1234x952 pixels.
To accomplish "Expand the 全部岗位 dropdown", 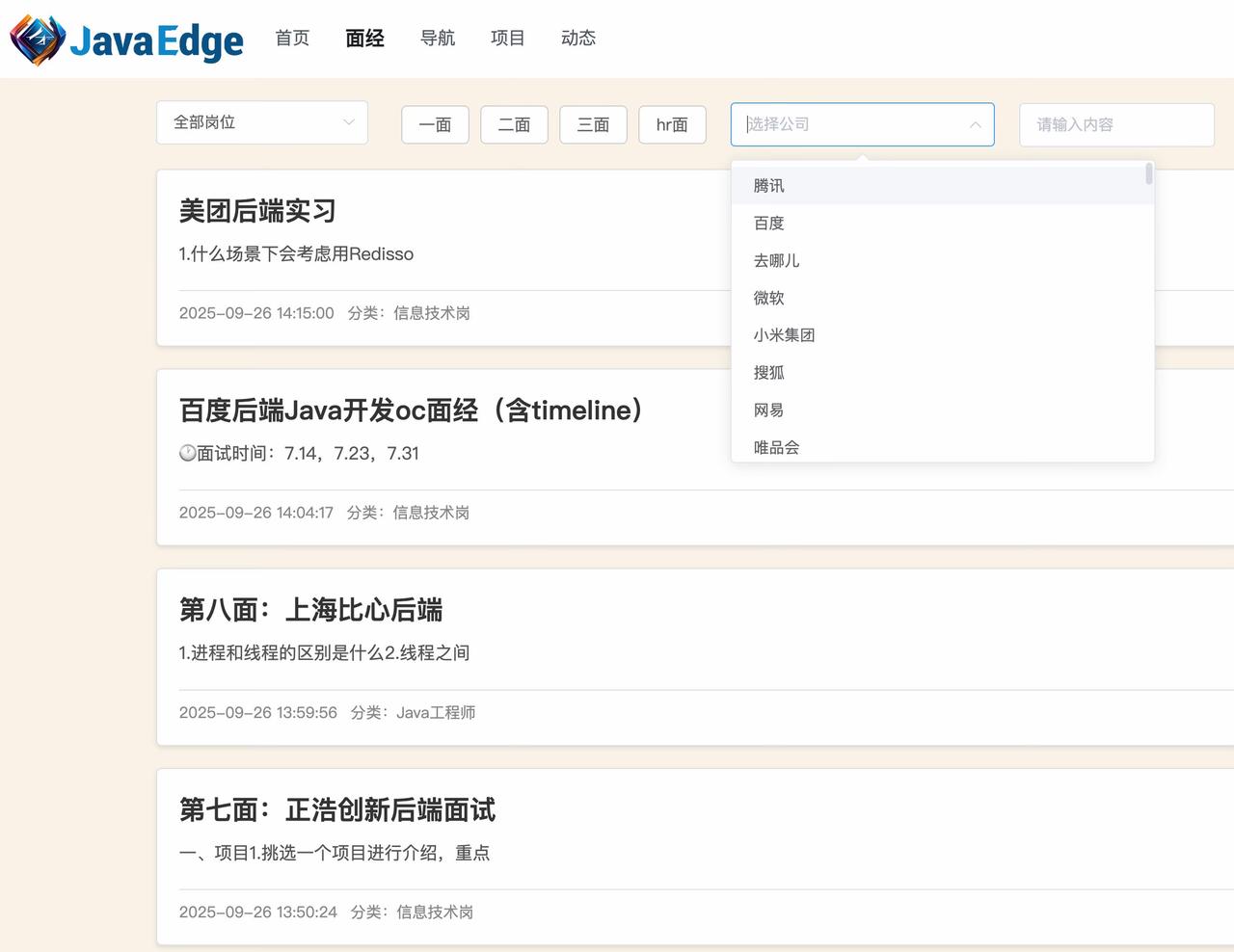I will (262, 122).
